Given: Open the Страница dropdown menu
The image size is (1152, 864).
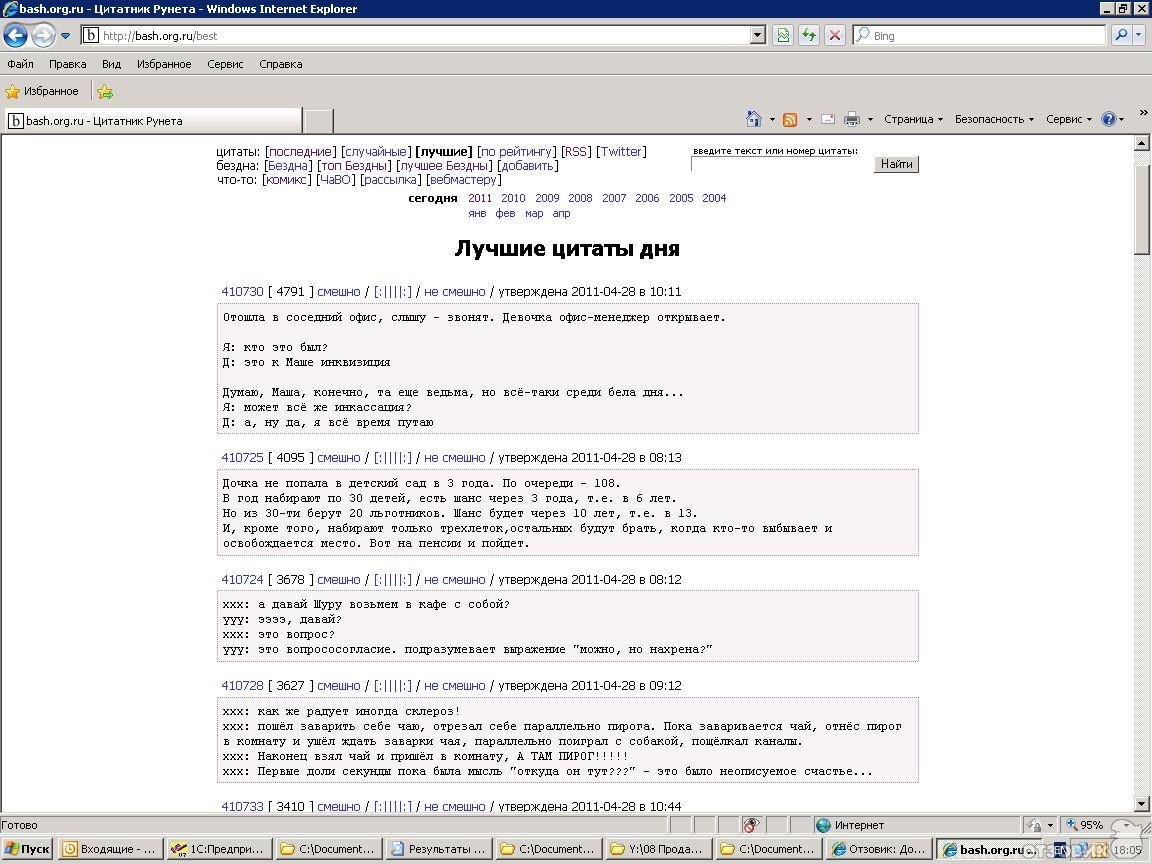Looking at the screenshot, I should click(913, 119).
